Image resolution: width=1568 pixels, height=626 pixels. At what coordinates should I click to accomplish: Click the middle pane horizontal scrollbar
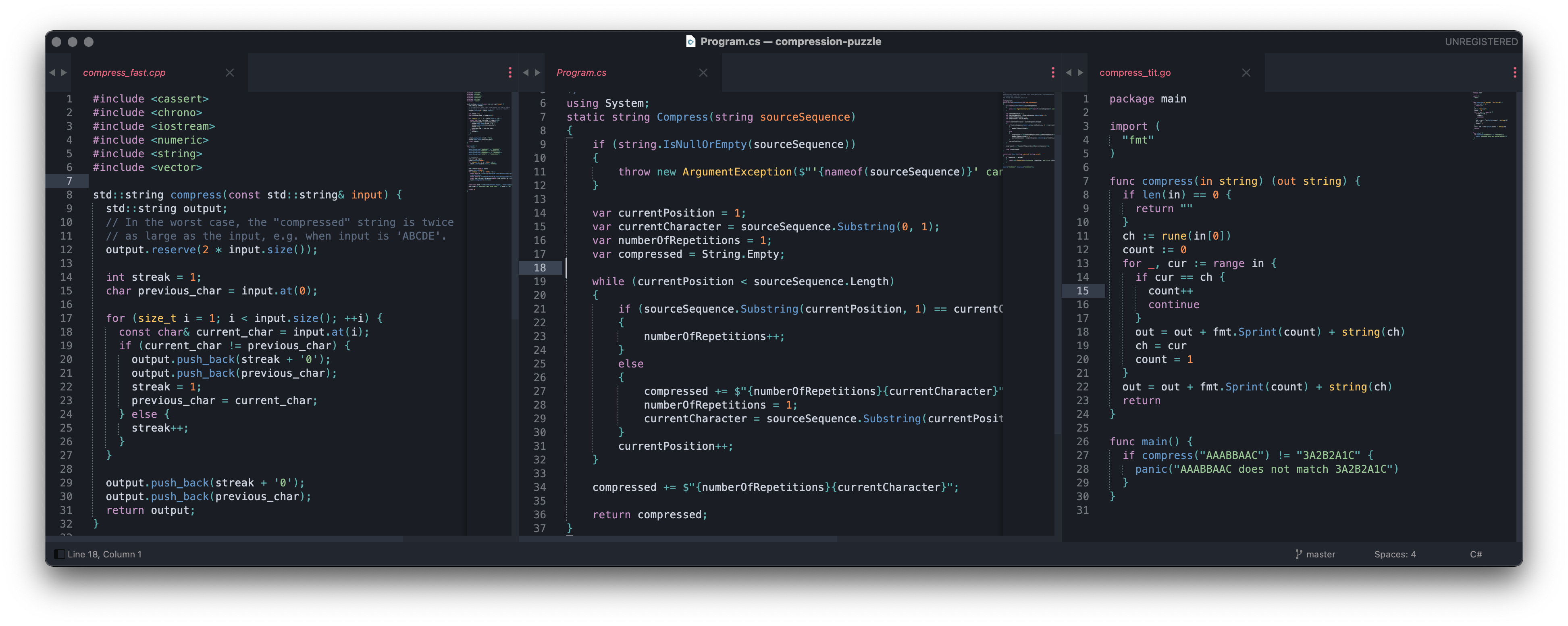point(678,539)
